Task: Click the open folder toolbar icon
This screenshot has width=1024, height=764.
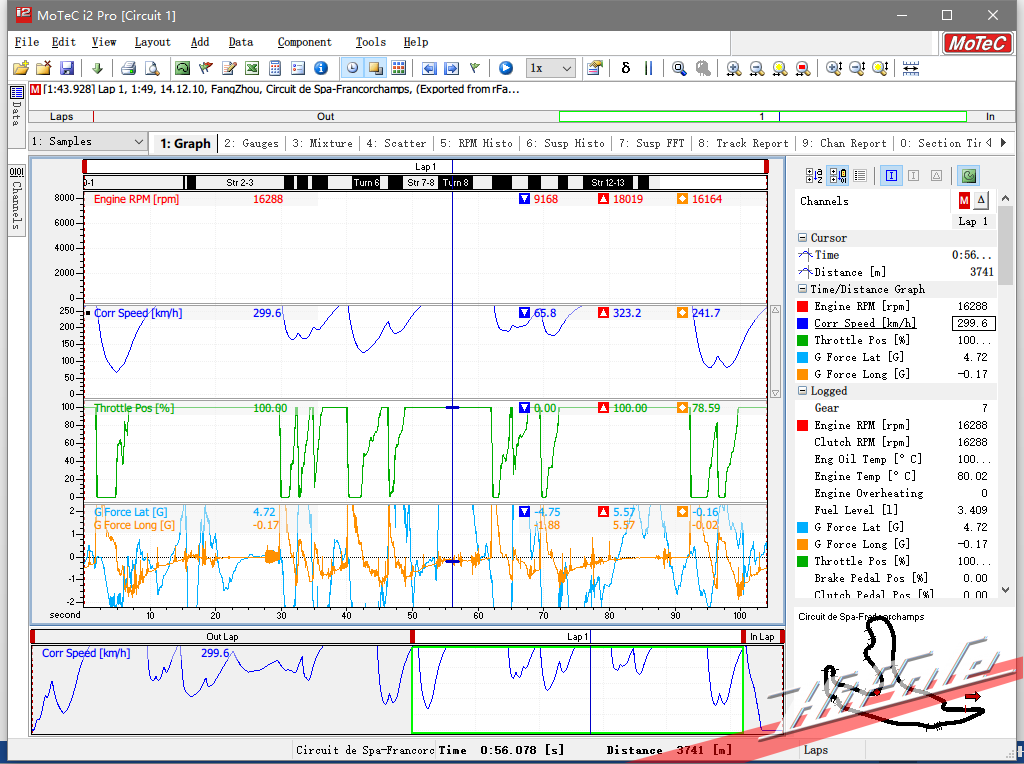Action: (21, 68)
